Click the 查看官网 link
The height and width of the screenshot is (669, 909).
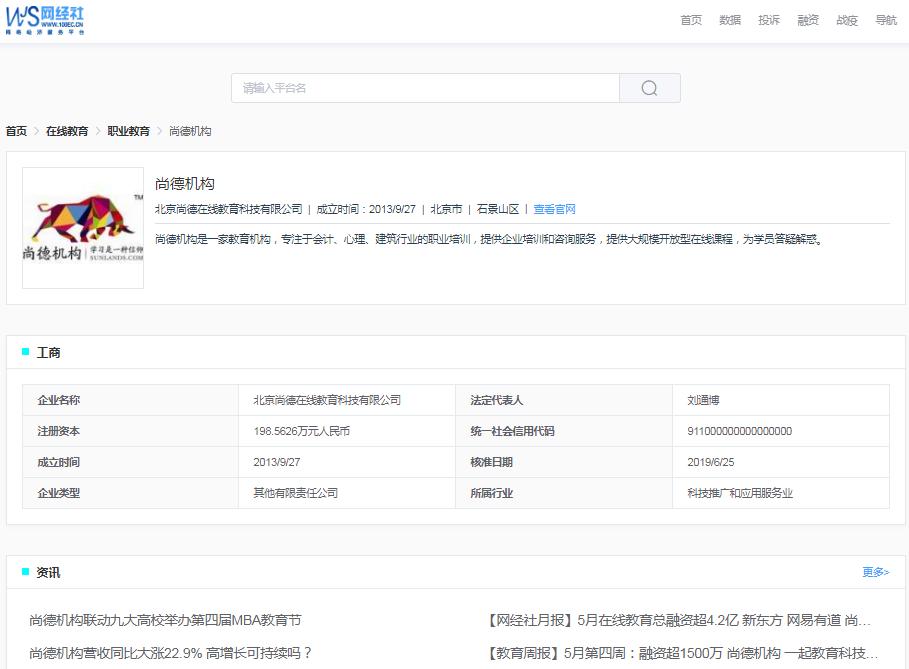556,209
